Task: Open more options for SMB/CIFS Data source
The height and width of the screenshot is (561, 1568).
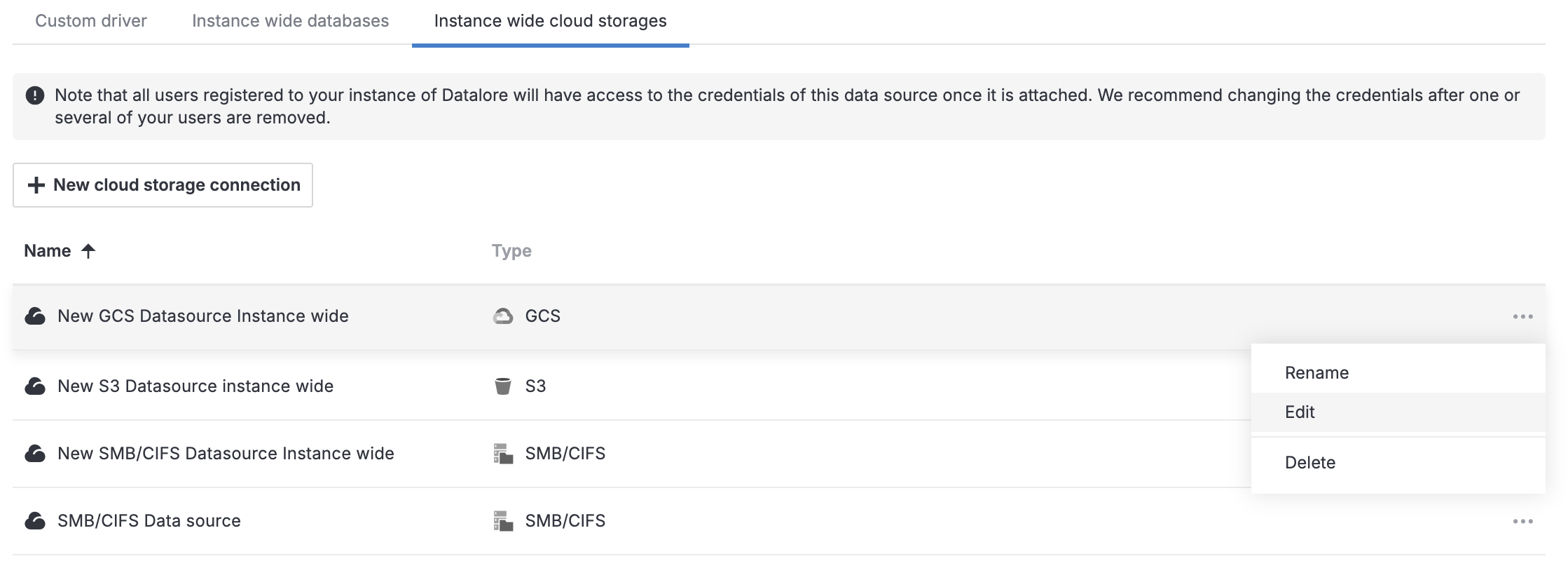Action: pyautogui.click(x=1522, y=522)
